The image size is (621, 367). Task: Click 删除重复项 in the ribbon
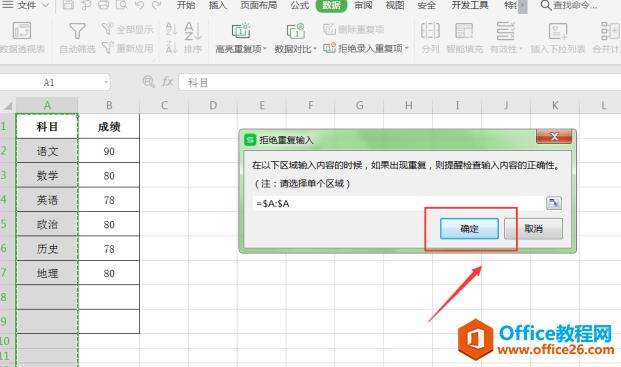[354, 29]
